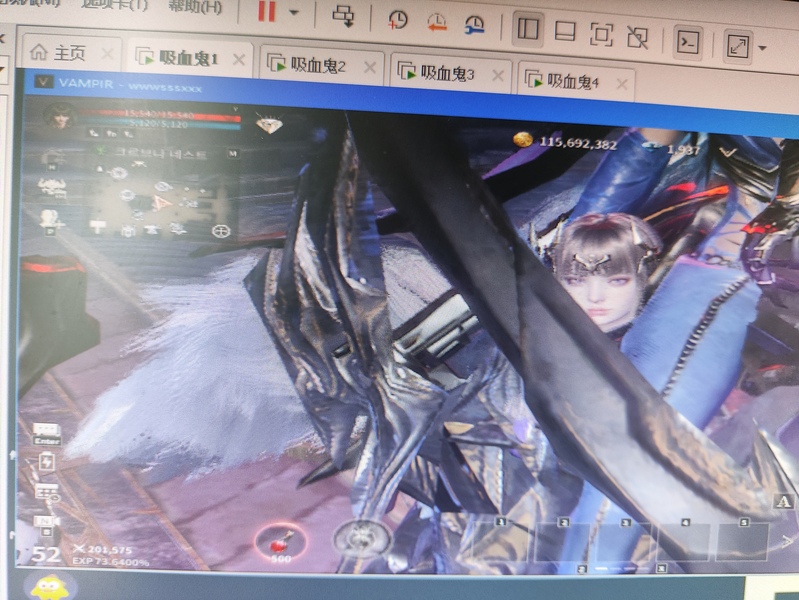Use the red potion with count 500
Screen dimensions: 799x600
[281, 543]
